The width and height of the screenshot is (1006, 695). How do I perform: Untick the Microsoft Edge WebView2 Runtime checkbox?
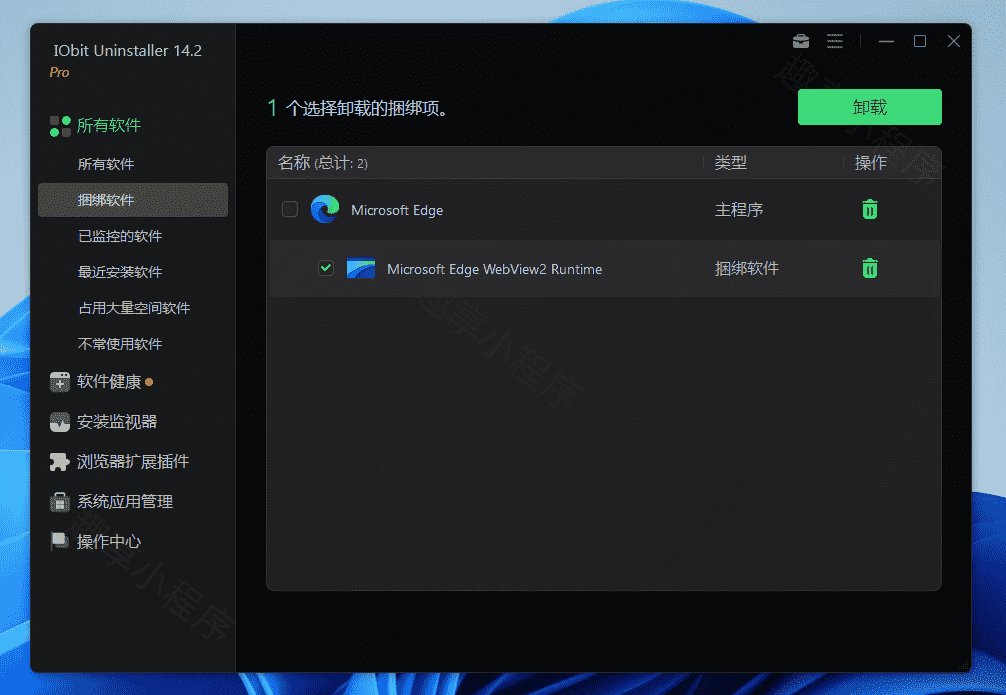tap(326, 268)
